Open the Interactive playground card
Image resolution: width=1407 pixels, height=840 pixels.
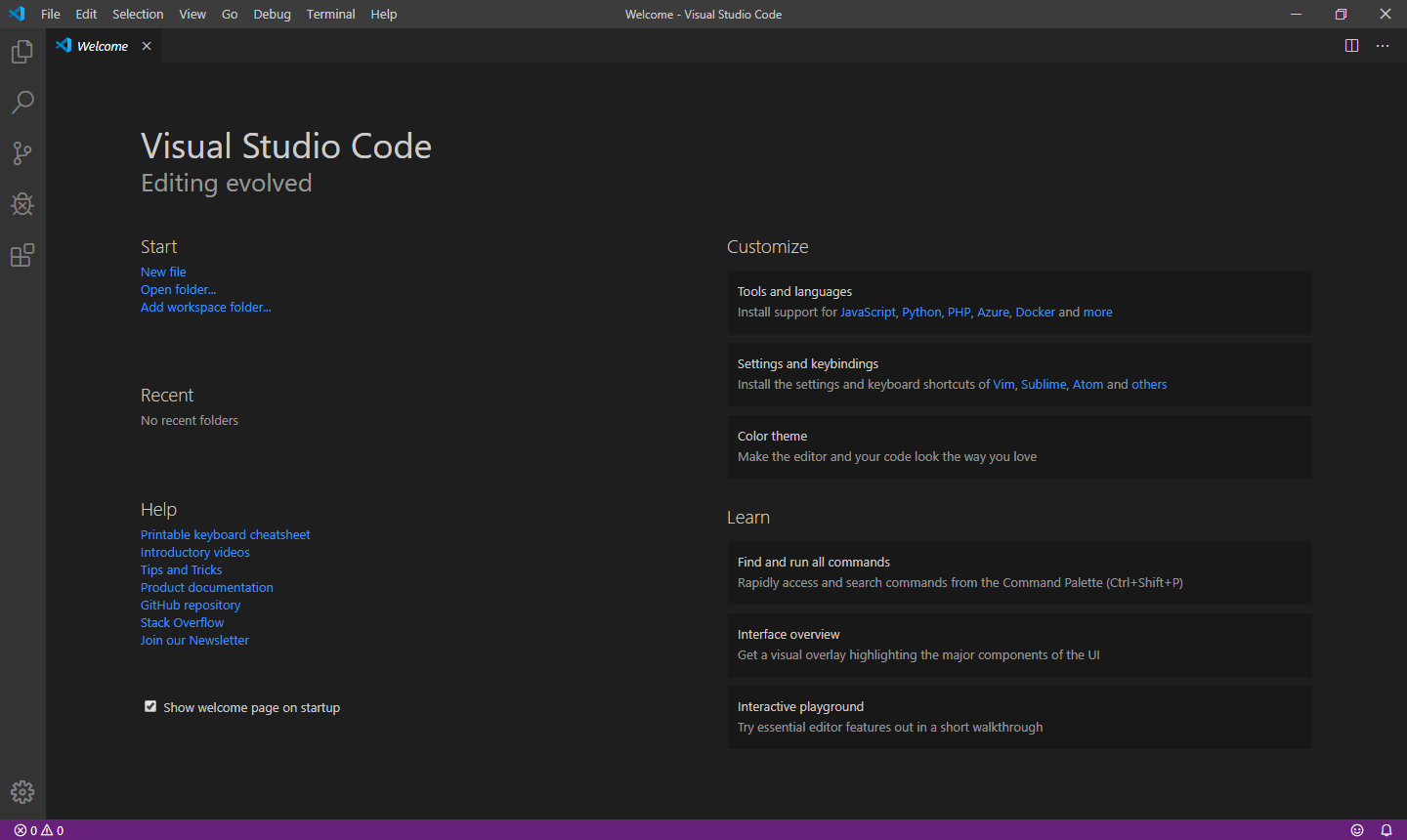coord(1019,717)
